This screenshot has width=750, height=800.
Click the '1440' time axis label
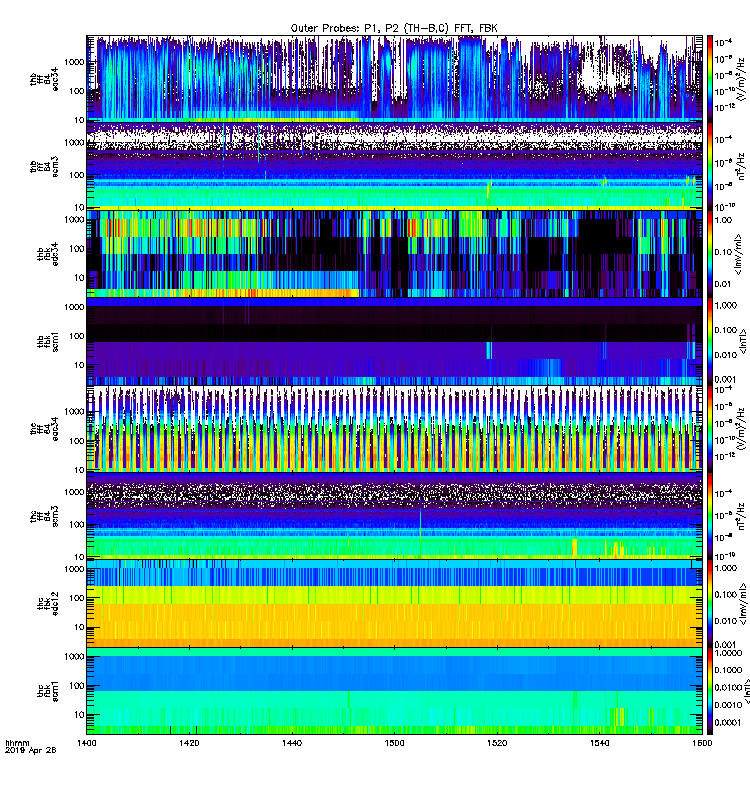[291, 743]
